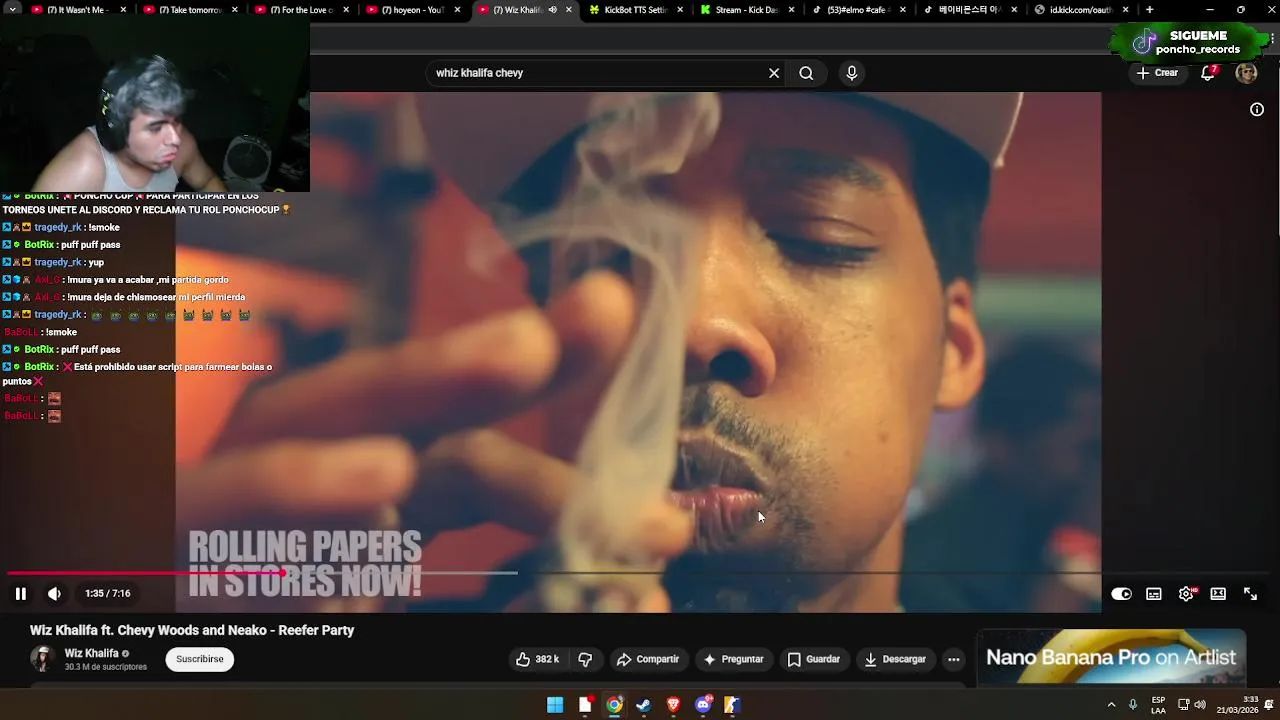Turn on subtitles in the player
Viewport: 1280px width, 720px height.
[x=1154, y=594]
